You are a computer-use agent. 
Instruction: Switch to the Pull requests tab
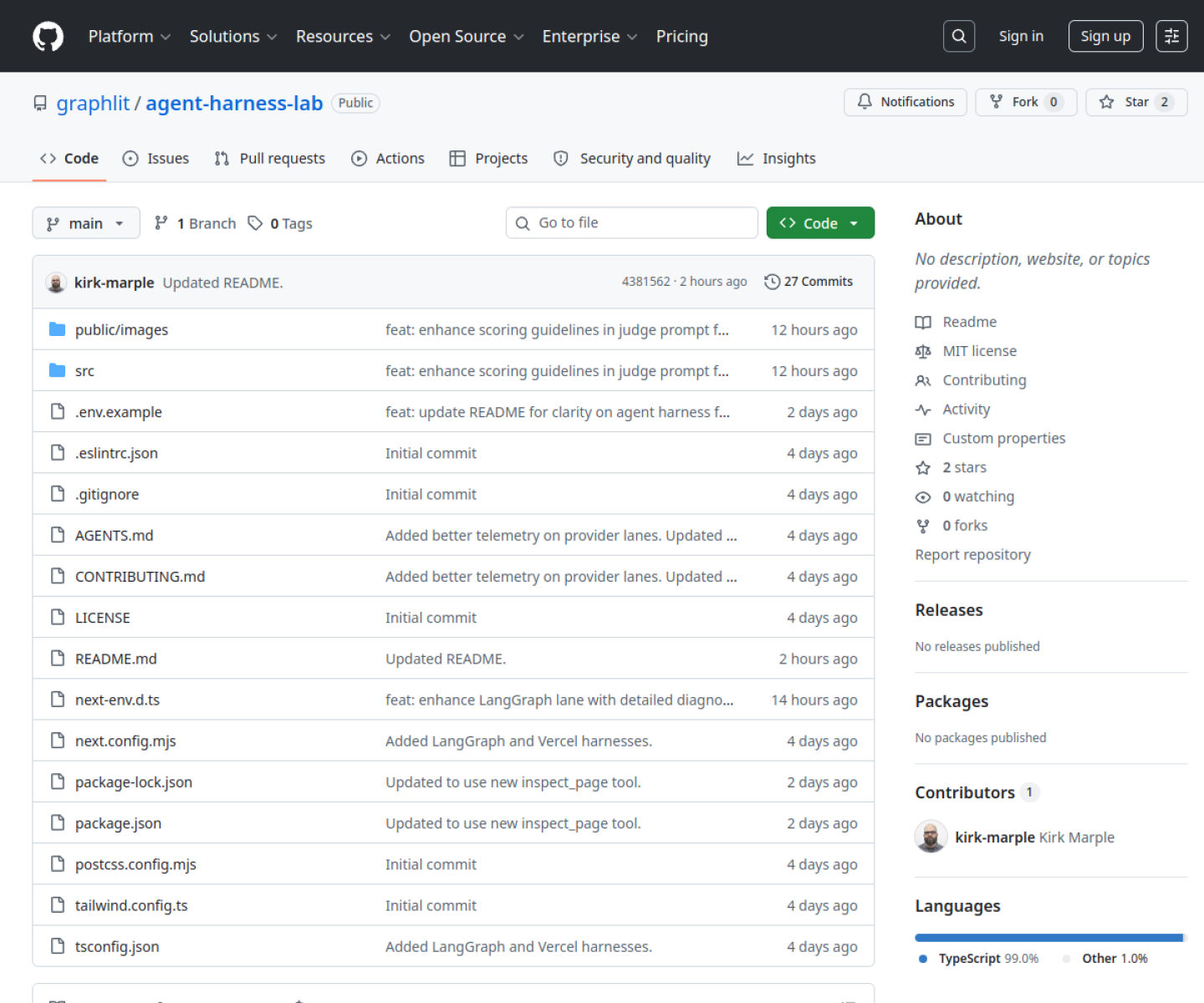[x=270, y=158]
